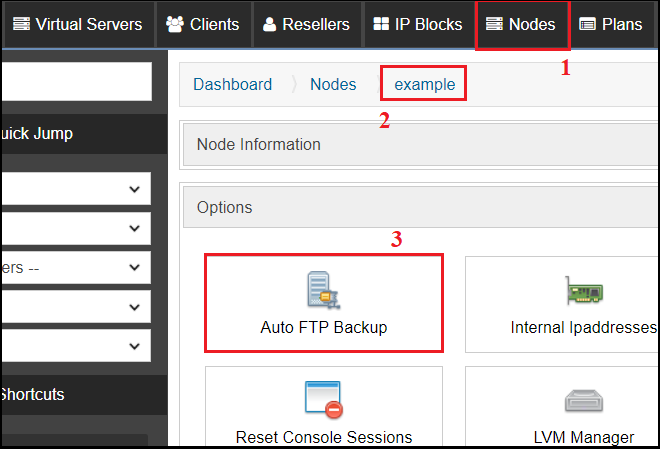660x449 pixels.
Task: Click the Plans menu icon
Action: click(x=588, y=24)
